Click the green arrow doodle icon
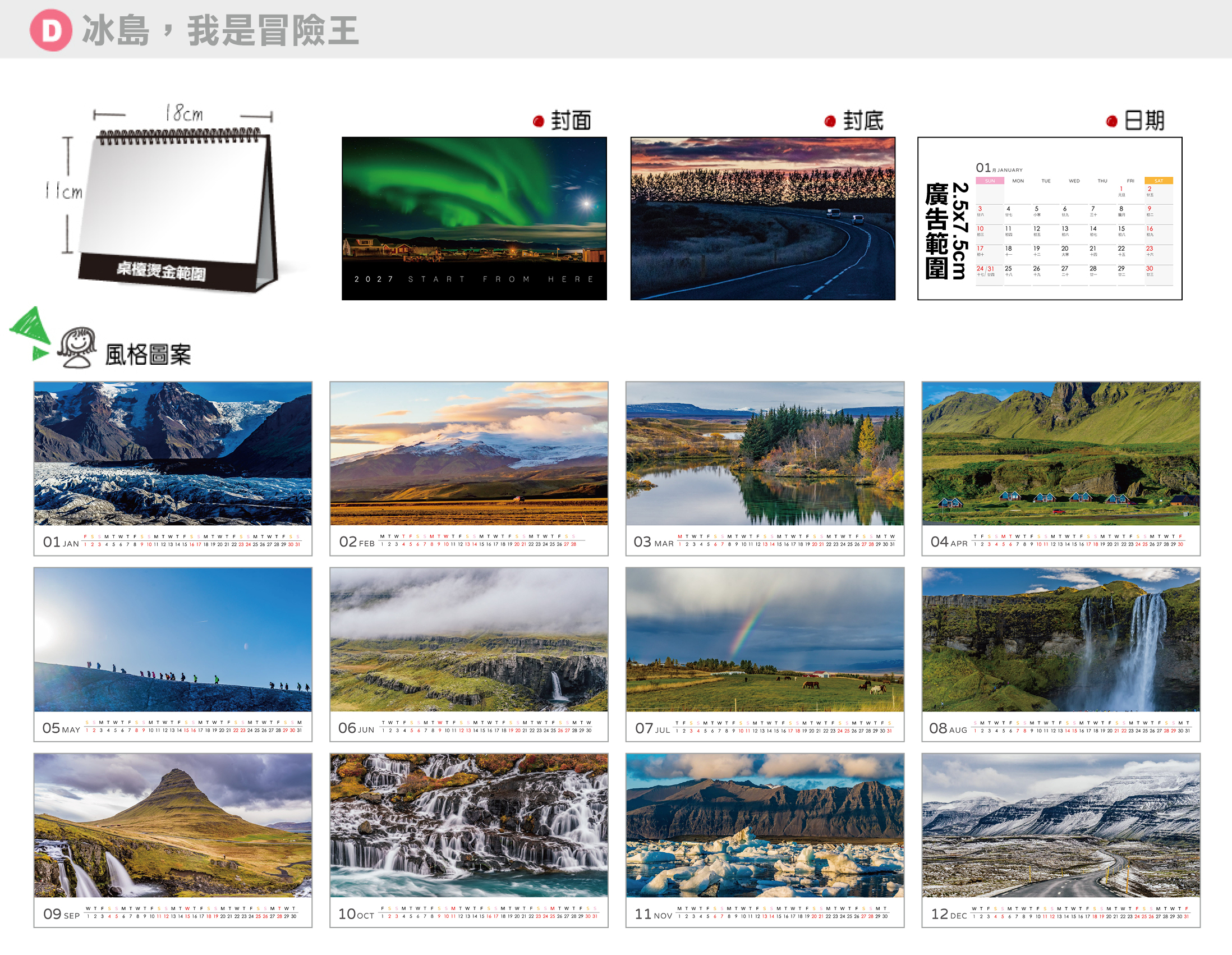This screenshot has height=955, width=1232. coord(30,333)
